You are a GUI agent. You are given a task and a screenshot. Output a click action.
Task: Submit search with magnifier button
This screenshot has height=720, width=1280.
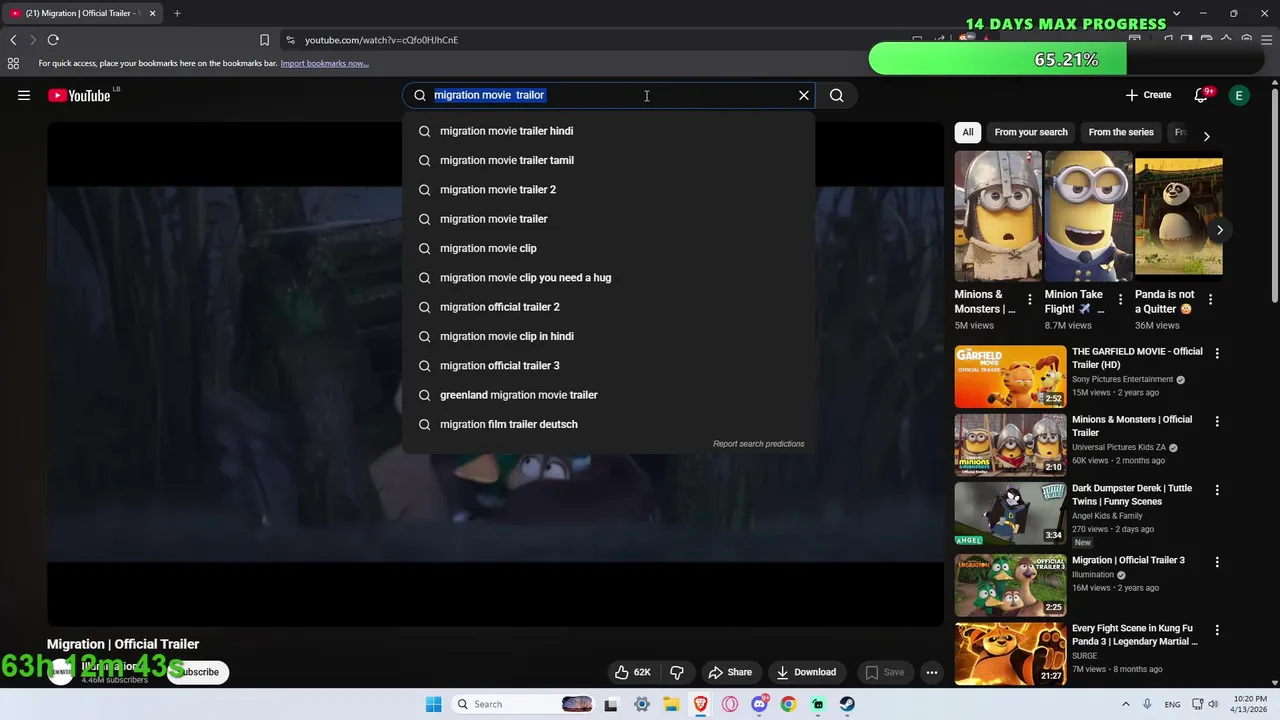pos(837,95)
